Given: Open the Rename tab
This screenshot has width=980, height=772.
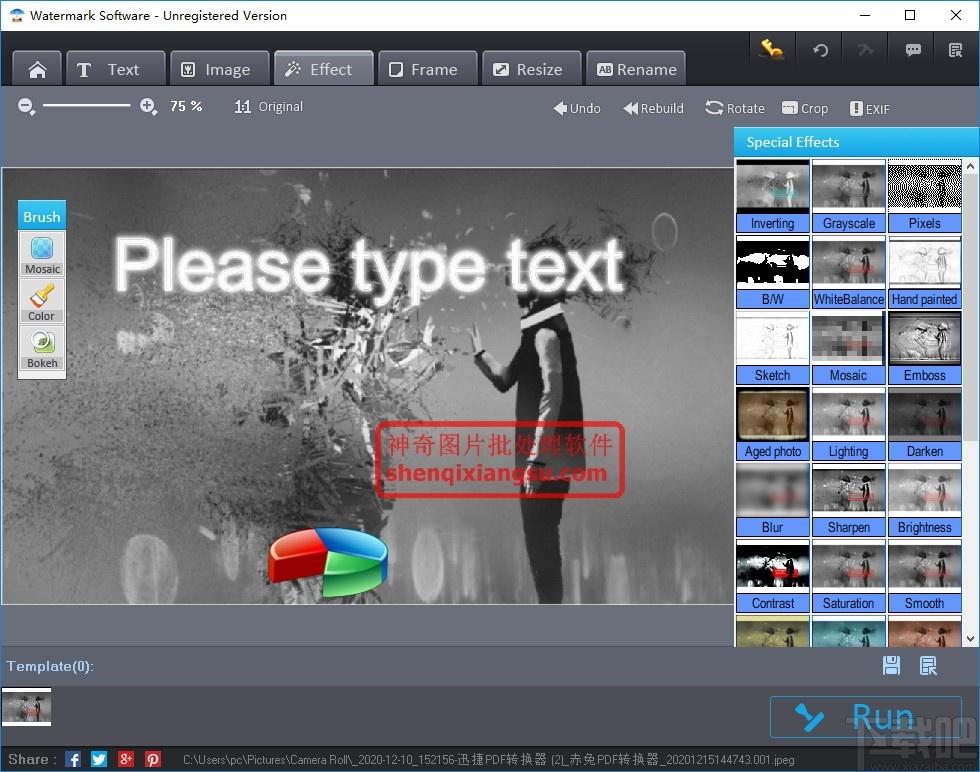Looking at the screenshot, I should click(636, 69).
